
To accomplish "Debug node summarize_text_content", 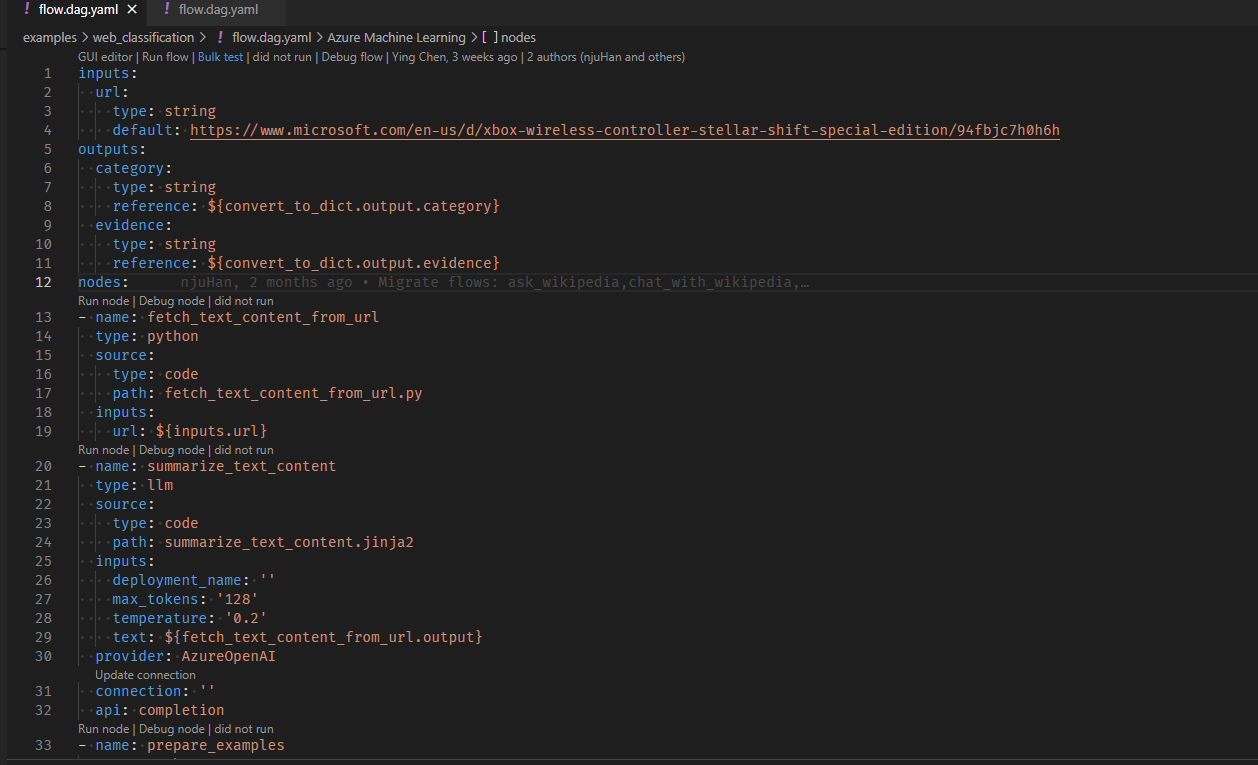I will click(x=172, y=449).
